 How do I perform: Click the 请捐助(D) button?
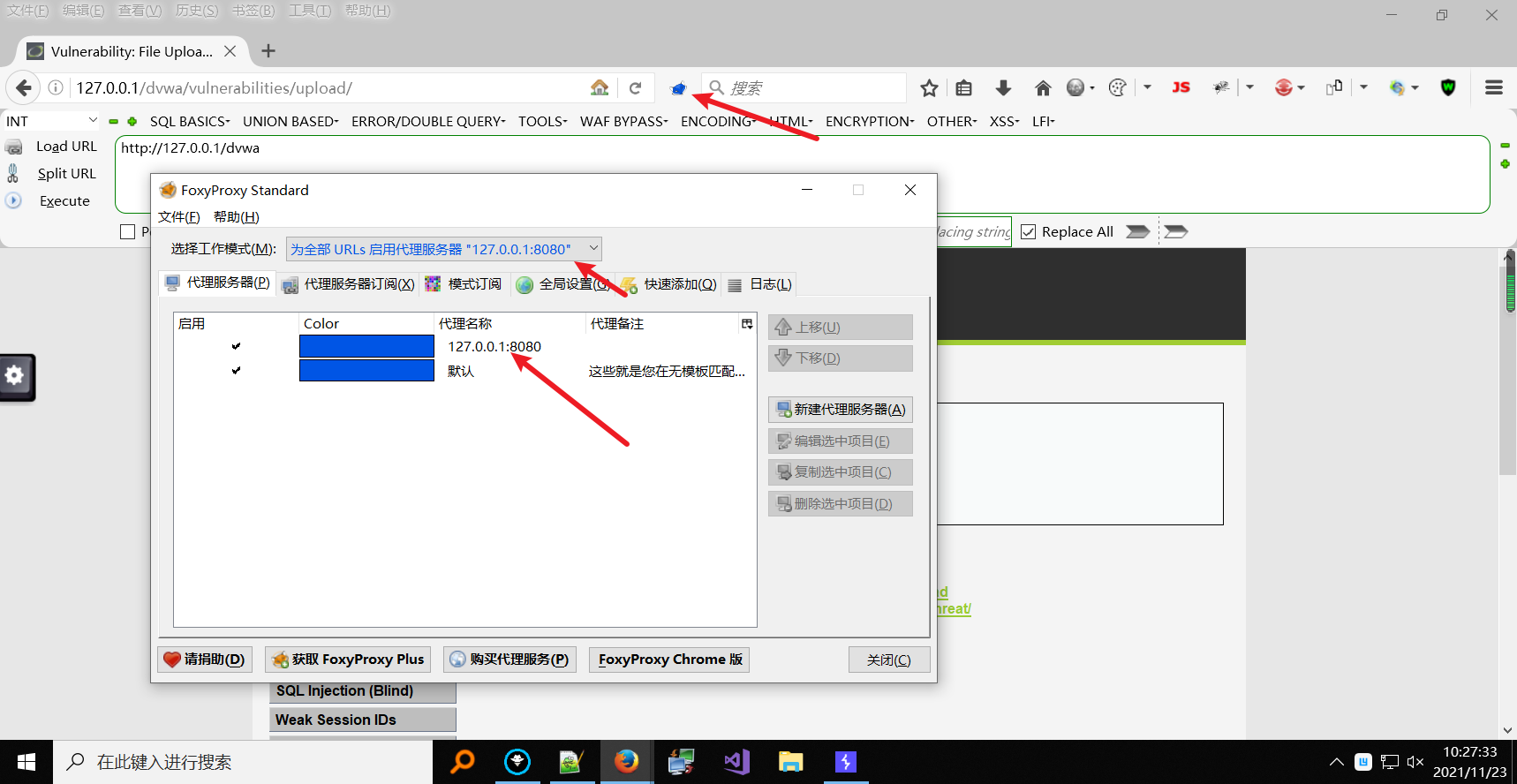[205, 660]
